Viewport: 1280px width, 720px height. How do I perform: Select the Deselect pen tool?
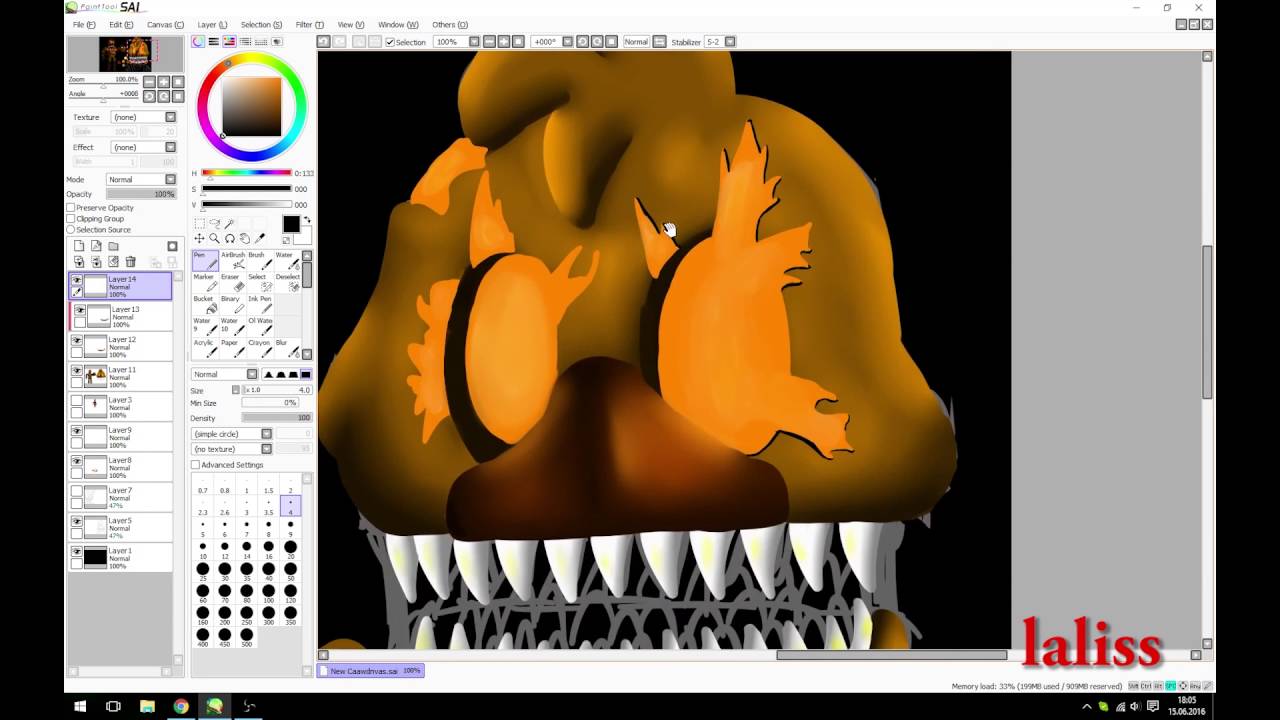pos(286,283)
